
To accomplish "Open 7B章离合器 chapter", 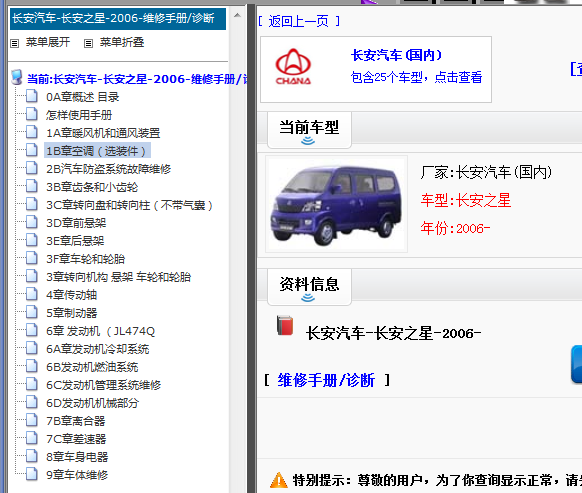I will pos(75,421).
